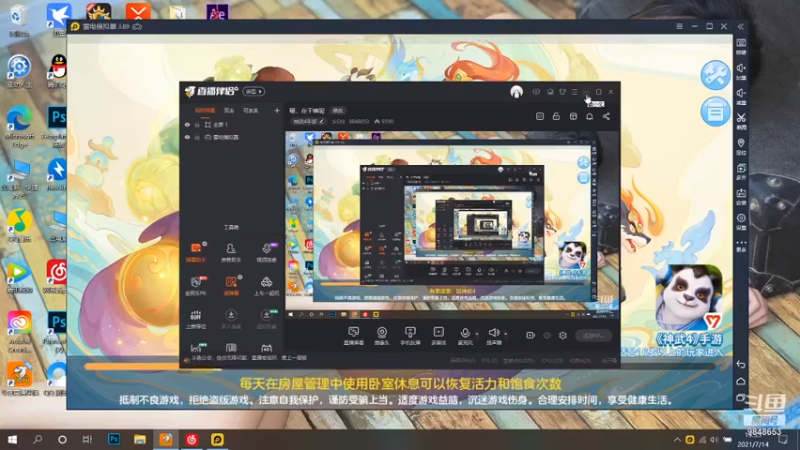This screenshot has width=800, height=450.
Task: Toggle the lock icon above the preview
Action: coord(556,116)
